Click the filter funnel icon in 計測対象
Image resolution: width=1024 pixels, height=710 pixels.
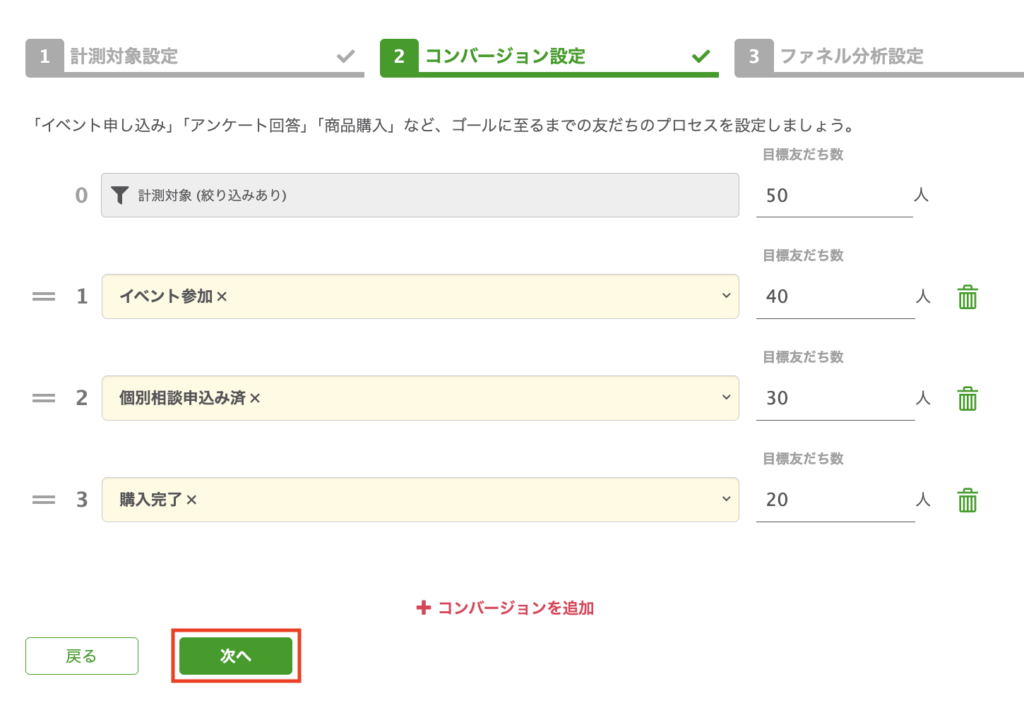pyautogui.click(x=119, y=196)
